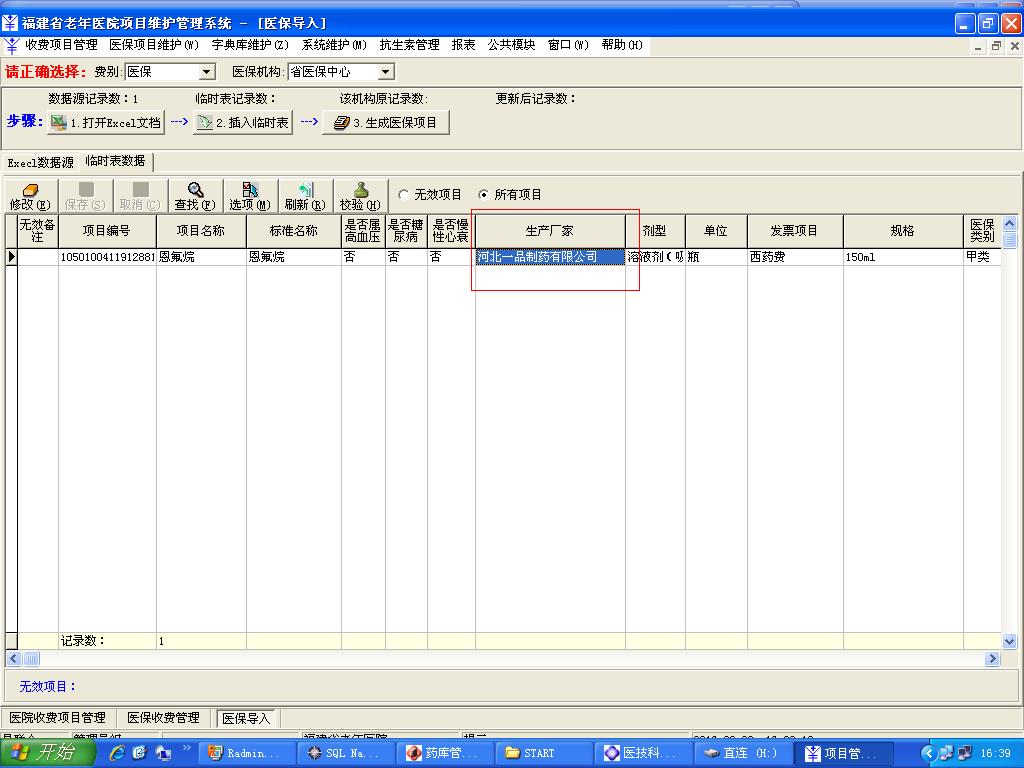Screen dimensions: 1024x768
Task: Open the 报表 menu
Action: pyautogui.click(x=463, y=45)
